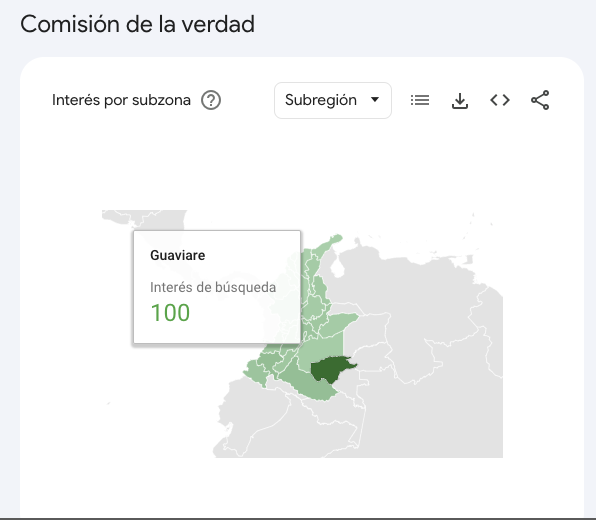Click the Comisión de la verdad heading

coord(137,24)
